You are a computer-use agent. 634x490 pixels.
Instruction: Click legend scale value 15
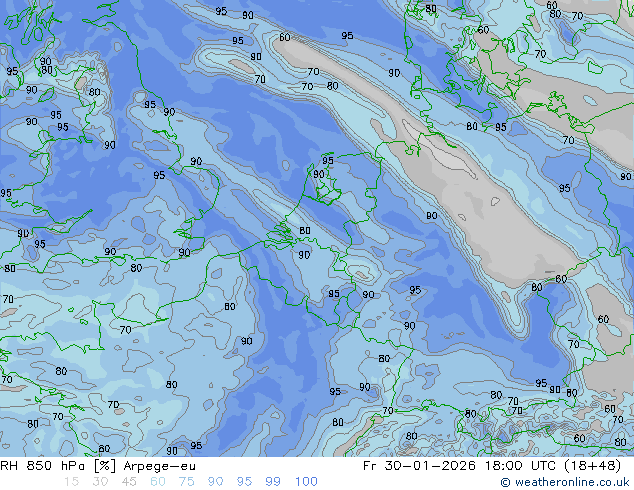click(71, 482)
